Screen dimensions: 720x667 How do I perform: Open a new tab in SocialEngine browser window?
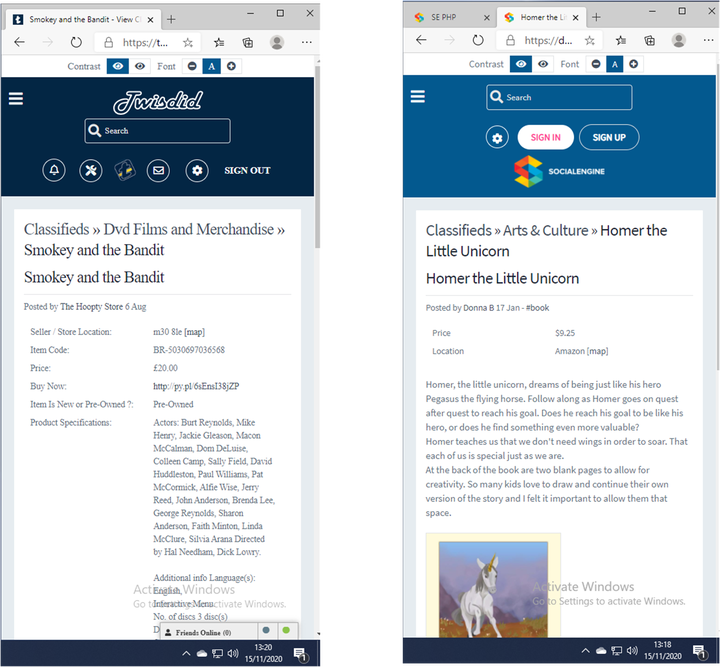click(x=596, y=17)
